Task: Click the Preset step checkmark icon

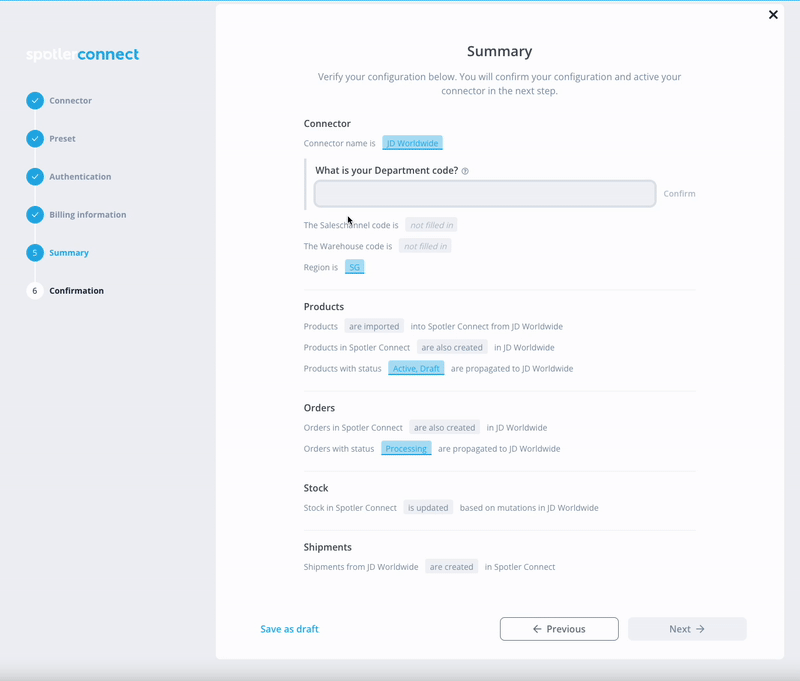Action: click(x=35, y=139)
